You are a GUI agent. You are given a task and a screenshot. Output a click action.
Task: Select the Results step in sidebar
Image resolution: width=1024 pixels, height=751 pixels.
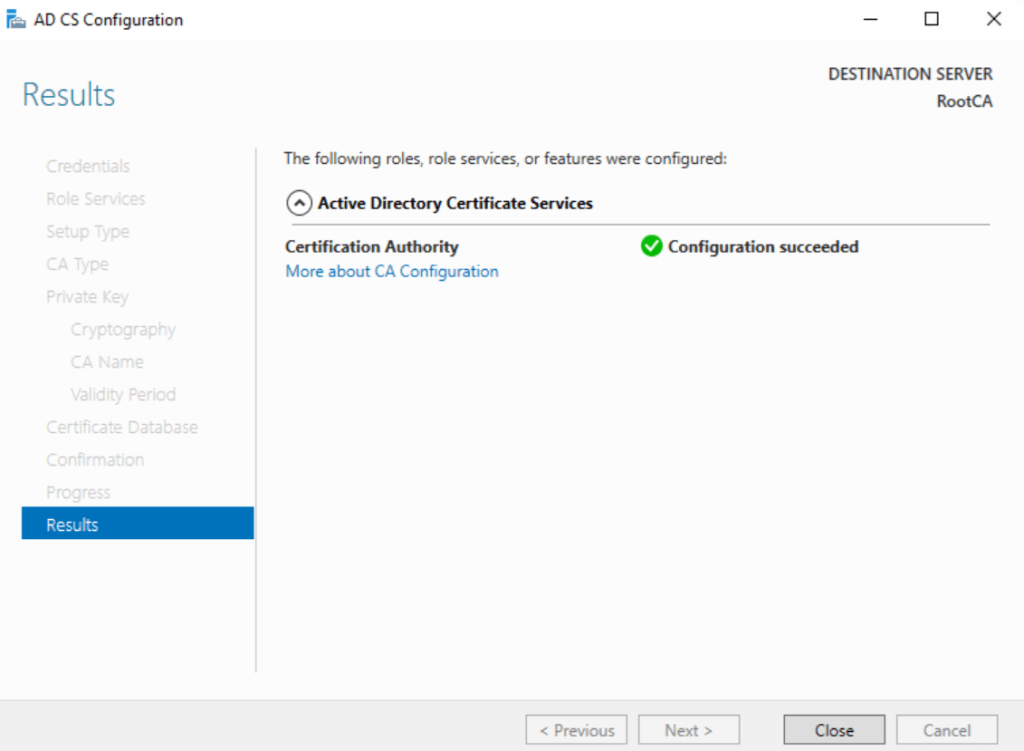click(138, 524)
